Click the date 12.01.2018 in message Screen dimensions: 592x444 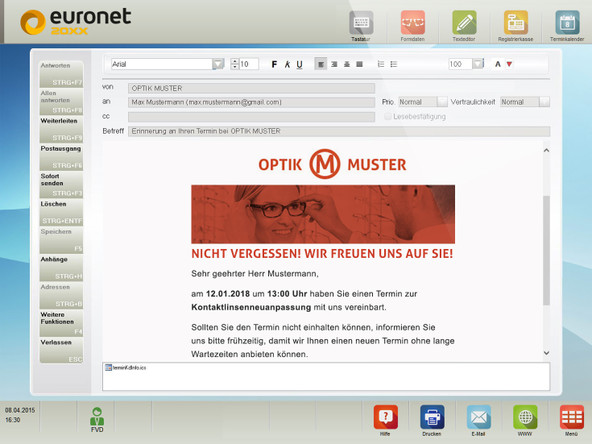[x=228, y=294]
